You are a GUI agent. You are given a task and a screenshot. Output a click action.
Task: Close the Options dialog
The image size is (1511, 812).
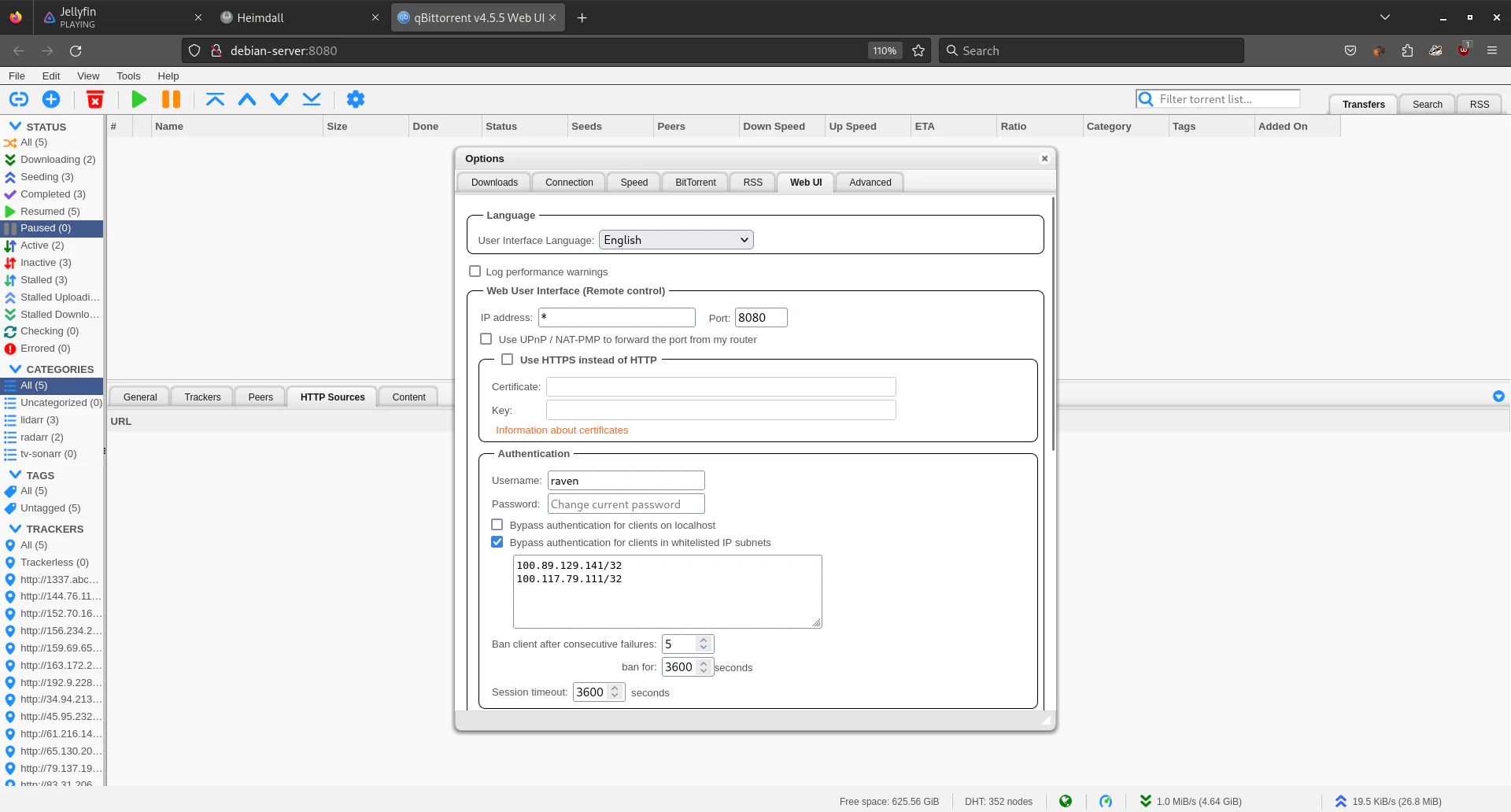(x=1045, y=158)
